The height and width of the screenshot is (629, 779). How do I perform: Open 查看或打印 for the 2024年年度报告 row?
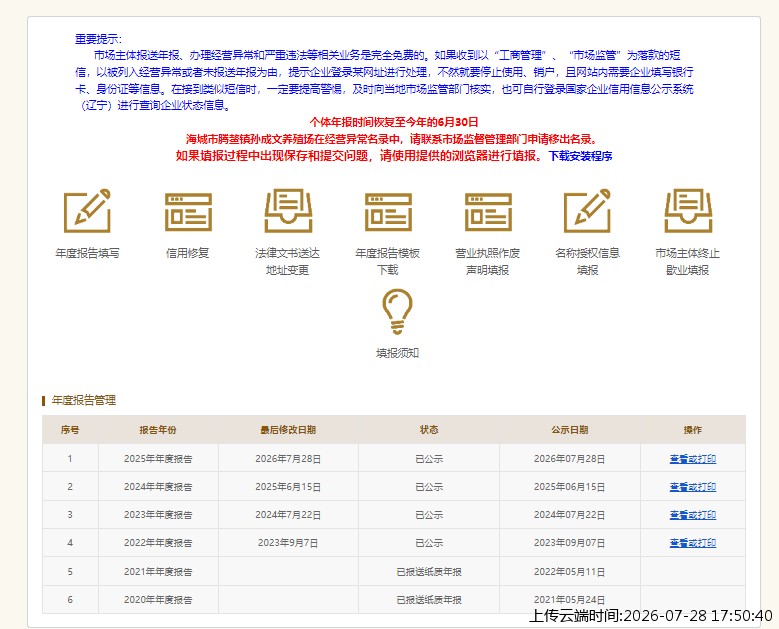click(693, 487)
